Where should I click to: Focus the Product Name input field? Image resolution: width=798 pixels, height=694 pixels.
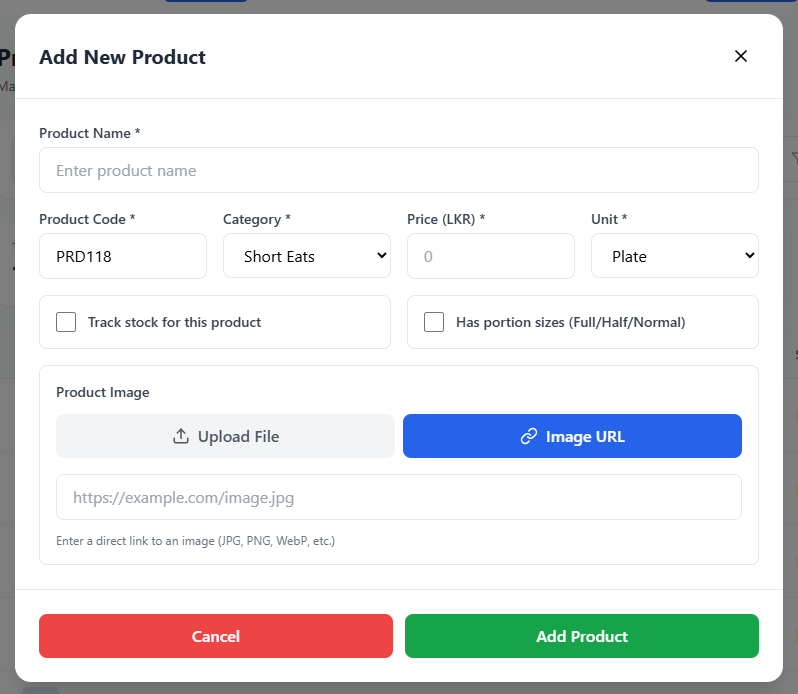(x=399, y=170)
